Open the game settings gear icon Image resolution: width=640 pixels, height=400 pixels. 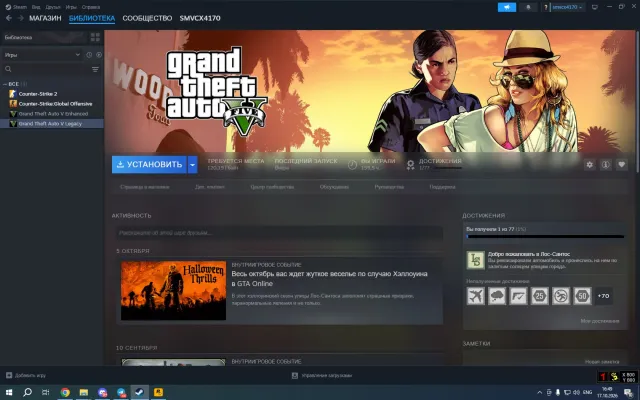point(589,164)
